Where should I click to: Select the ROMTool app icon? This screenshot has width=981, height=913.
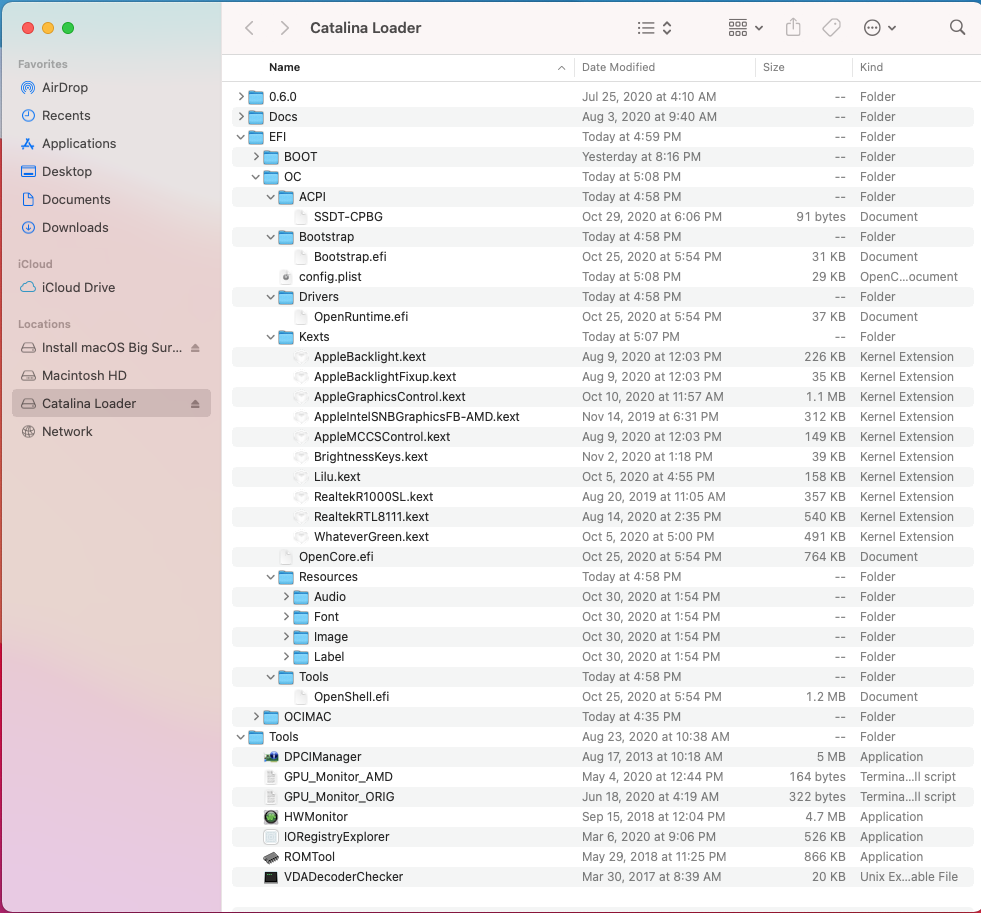[x=271, y=857]
